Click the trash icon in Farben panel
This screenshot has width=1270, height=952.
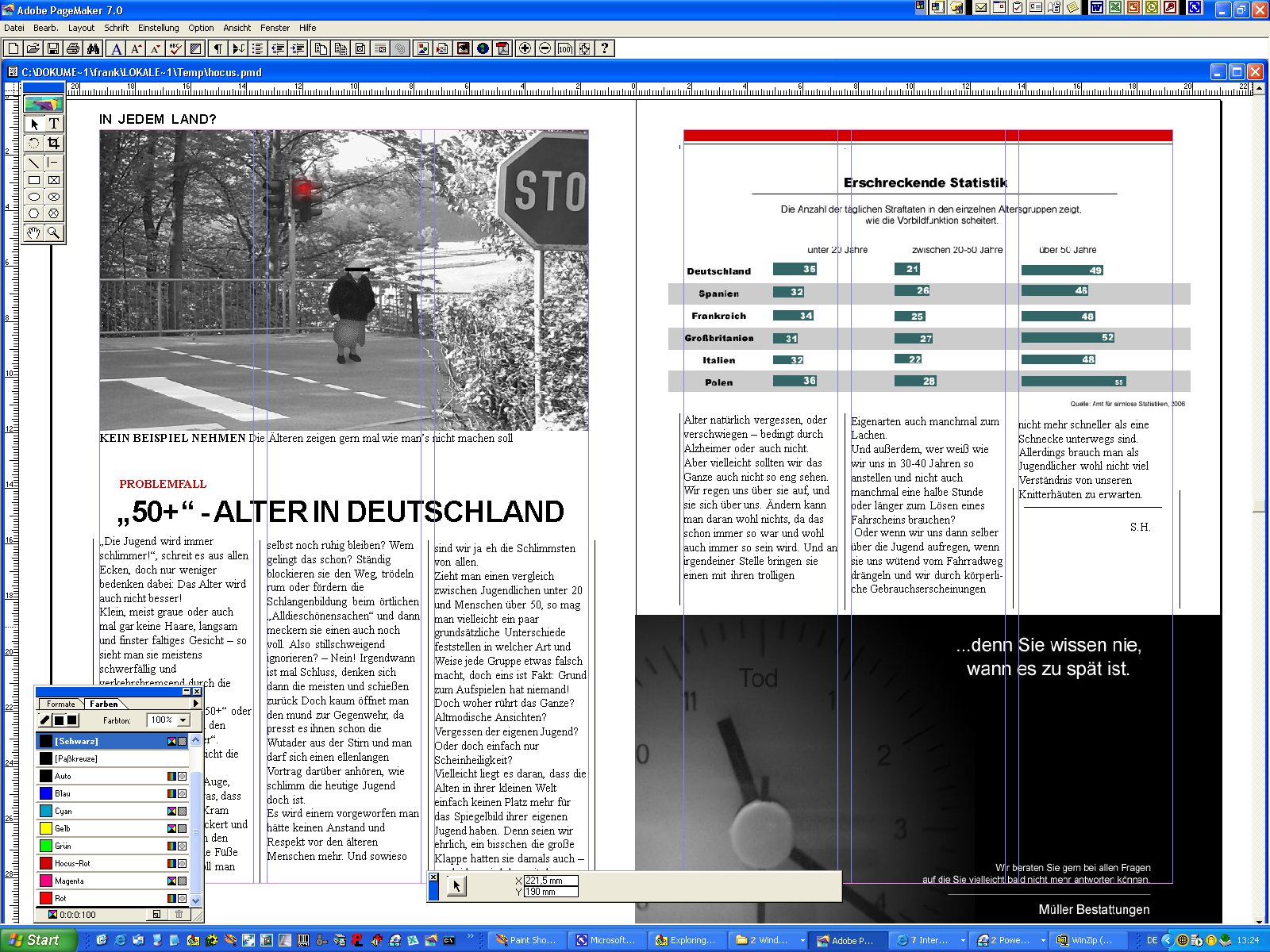click(x=179, y=915)
